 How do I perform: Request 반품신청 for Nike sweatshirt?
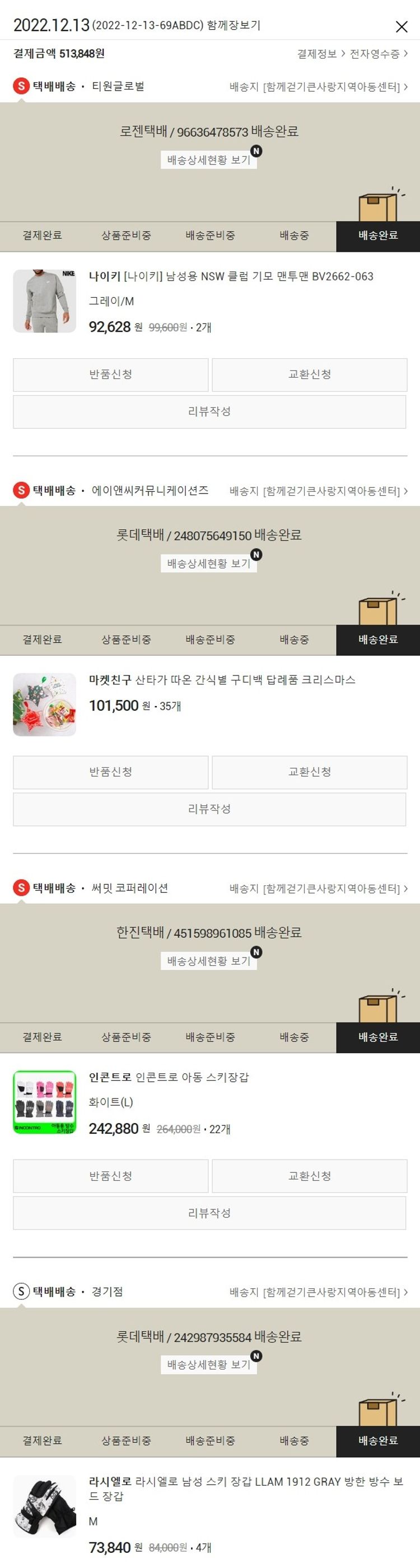(111, 374)
